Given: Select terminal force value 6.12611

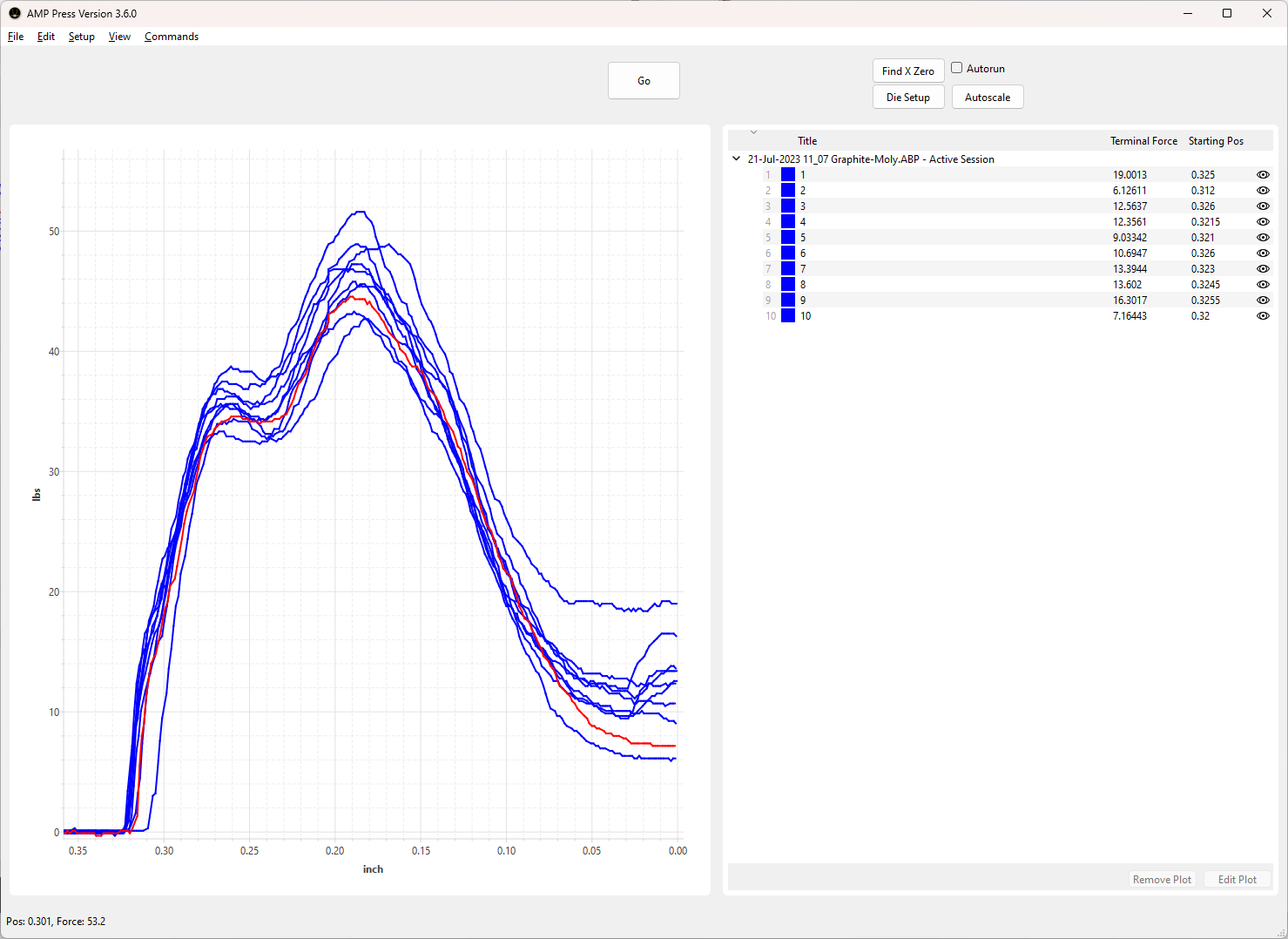Looking at the screenshot, I should (1130, 191).
